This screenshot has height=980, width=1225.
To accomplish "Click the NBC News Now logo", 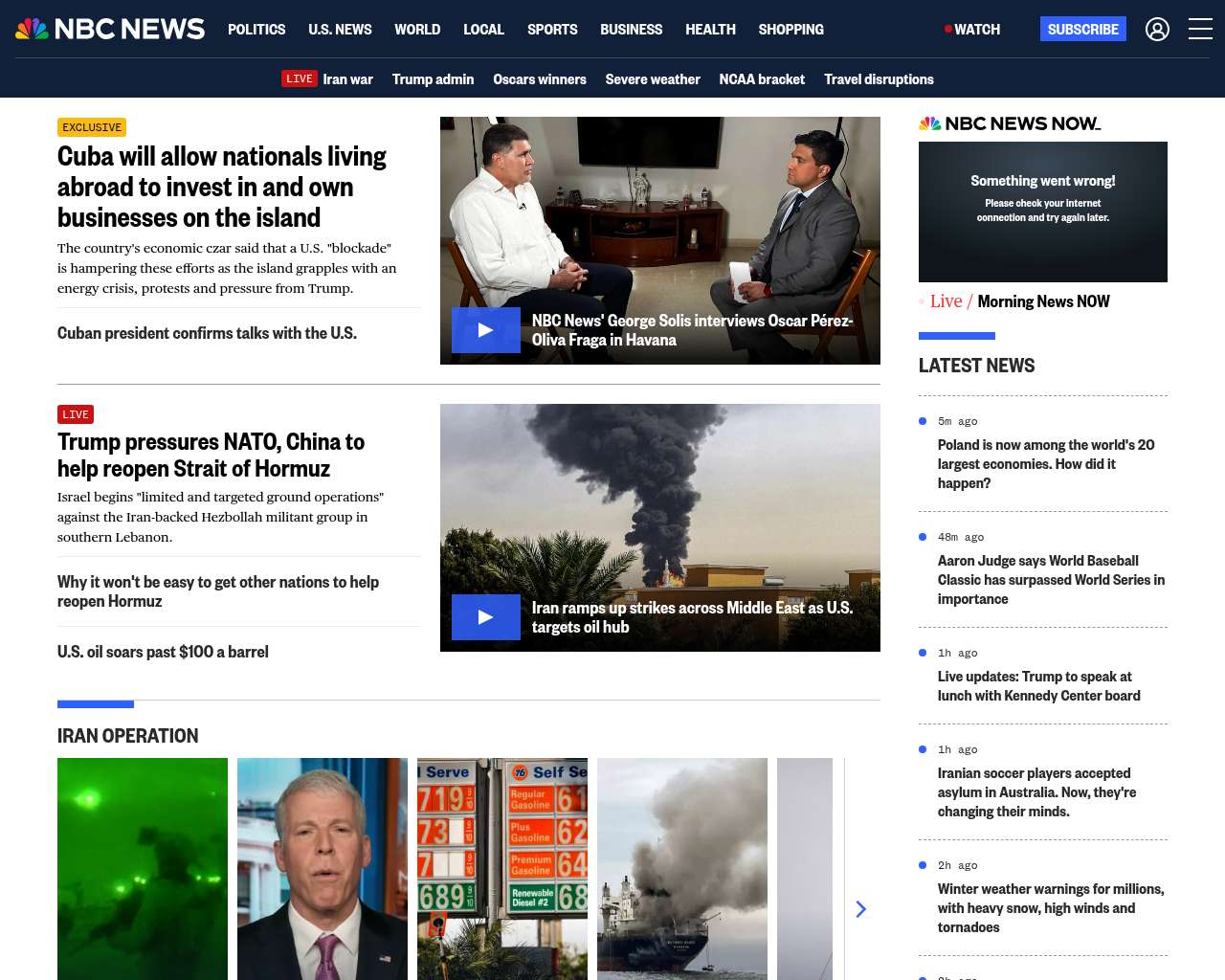I will 1010,123.
